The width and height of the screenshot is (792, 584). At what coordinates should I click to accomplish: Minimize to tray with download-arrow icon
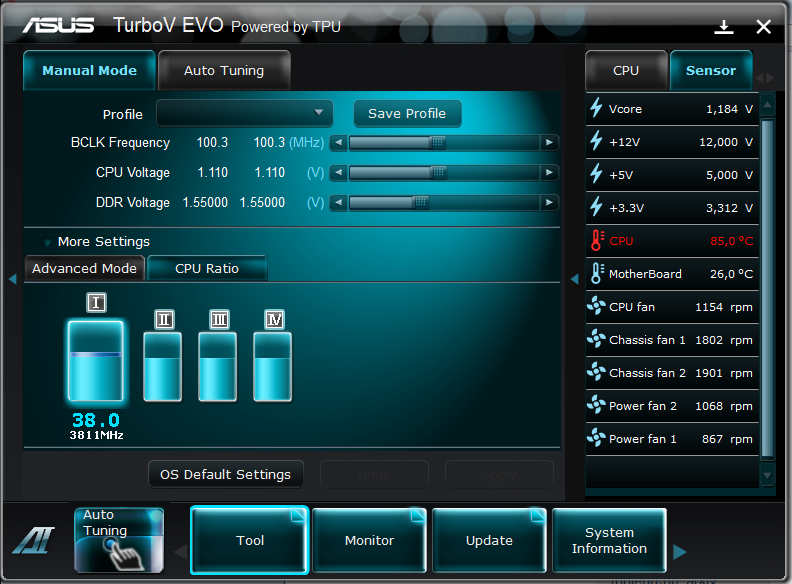point(724,27)
